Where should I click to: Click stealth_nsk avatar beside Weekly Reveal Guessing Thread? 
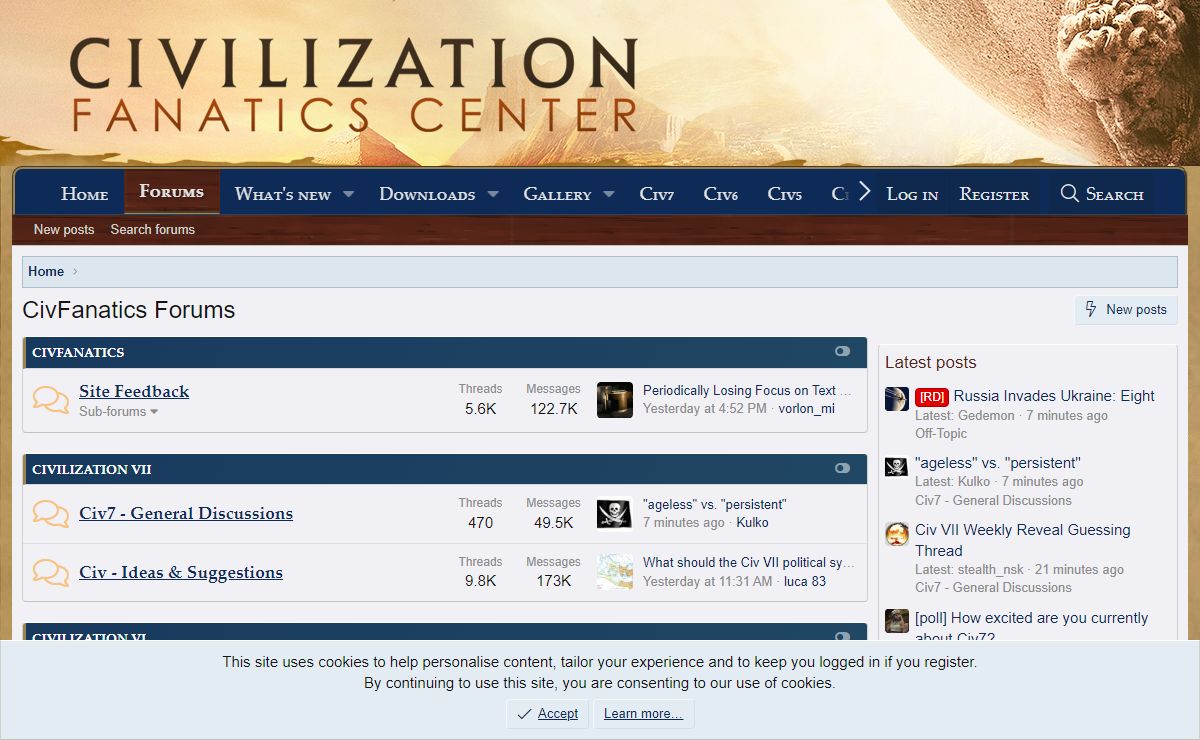[x=897, y=533]
